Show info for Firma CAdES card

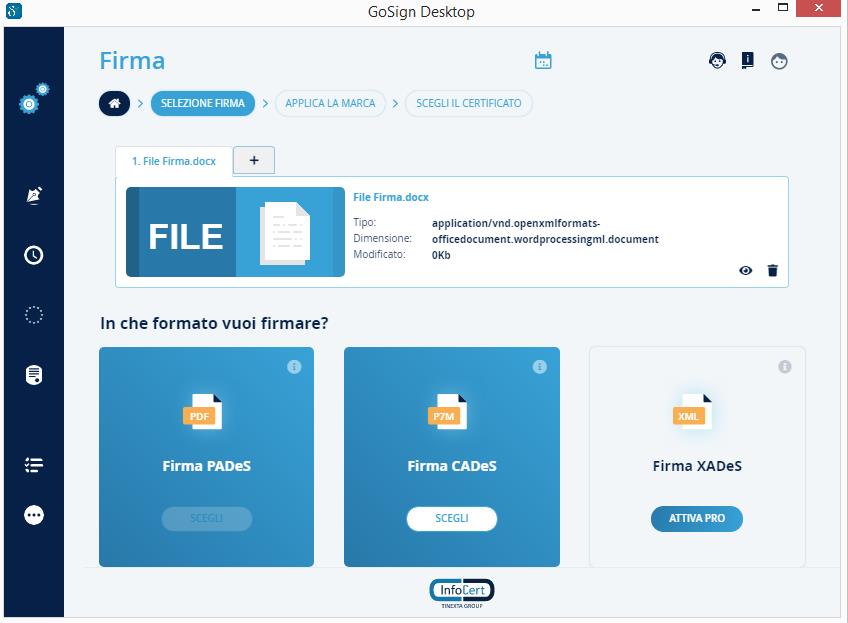coord(540,367)
